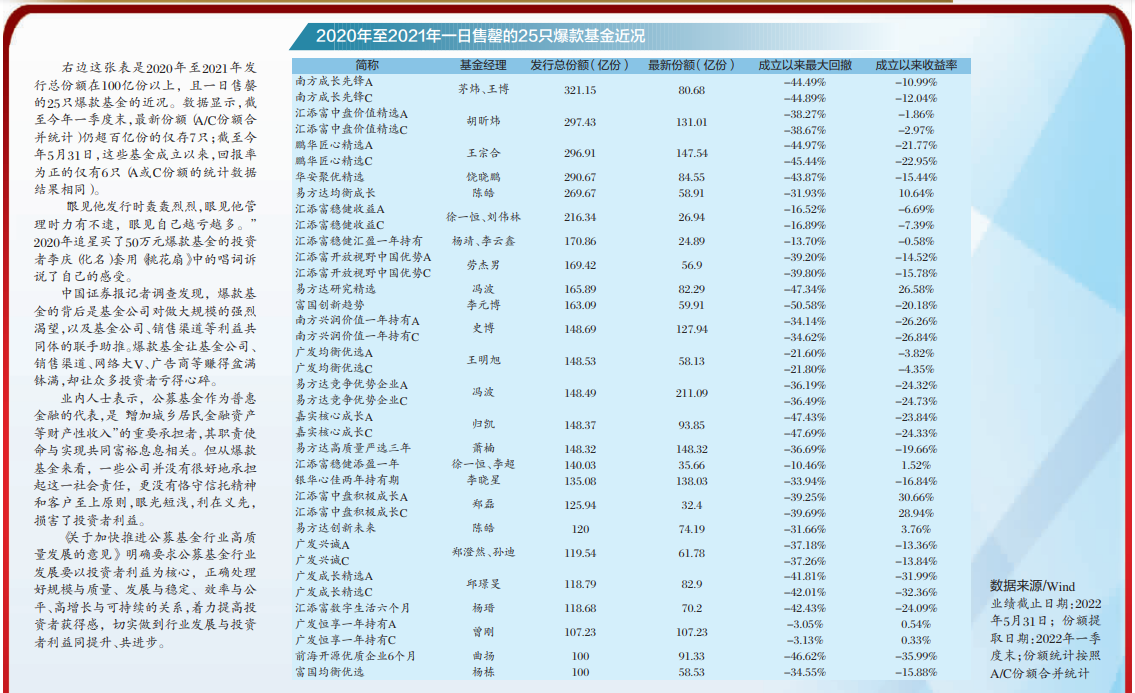Select latest shares value 131.01
The width and height of the screenshot is (1135, 693).
click(x=691, y=122)
